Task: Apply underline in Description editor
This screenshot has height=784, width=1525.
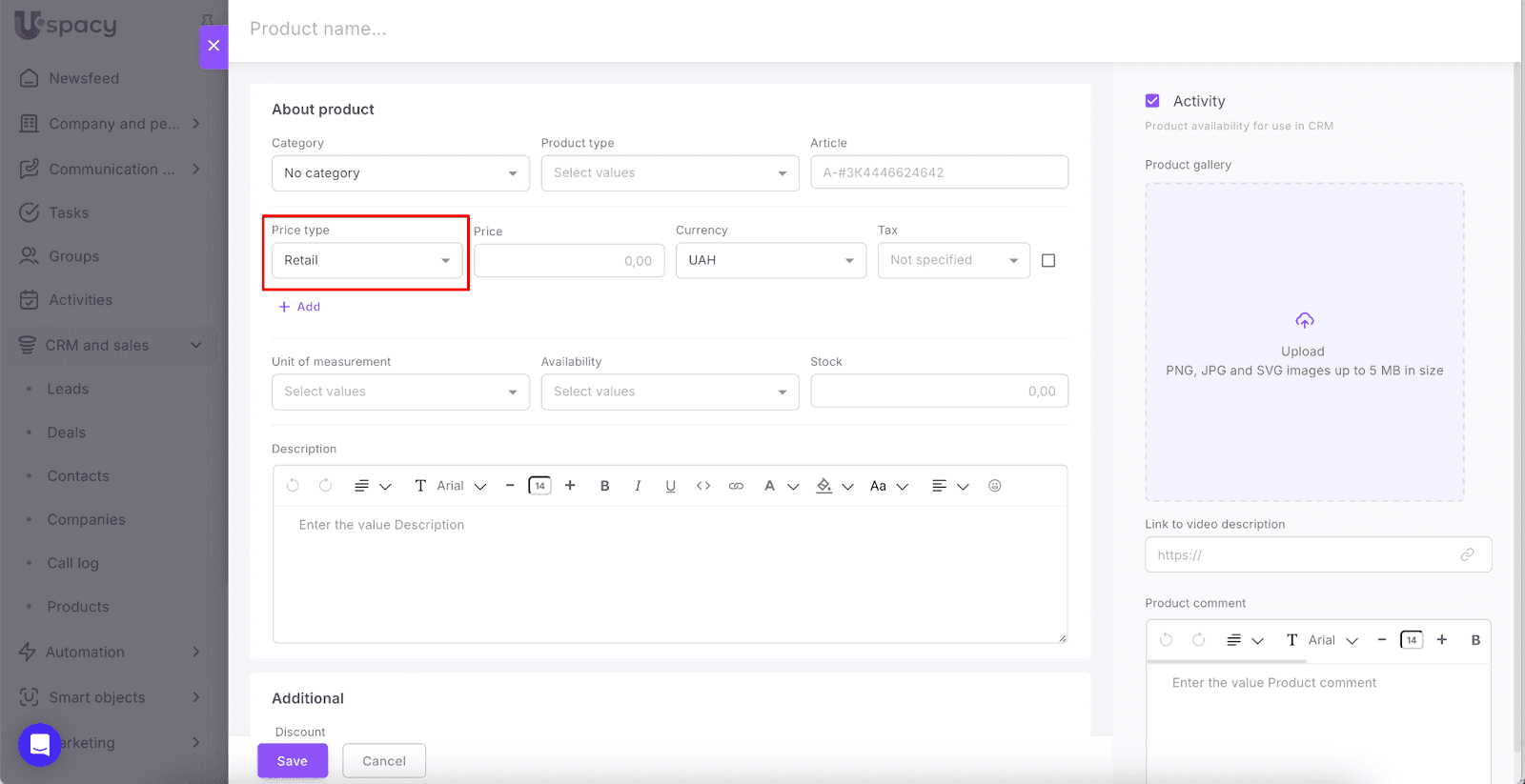Action: point(671,486)
